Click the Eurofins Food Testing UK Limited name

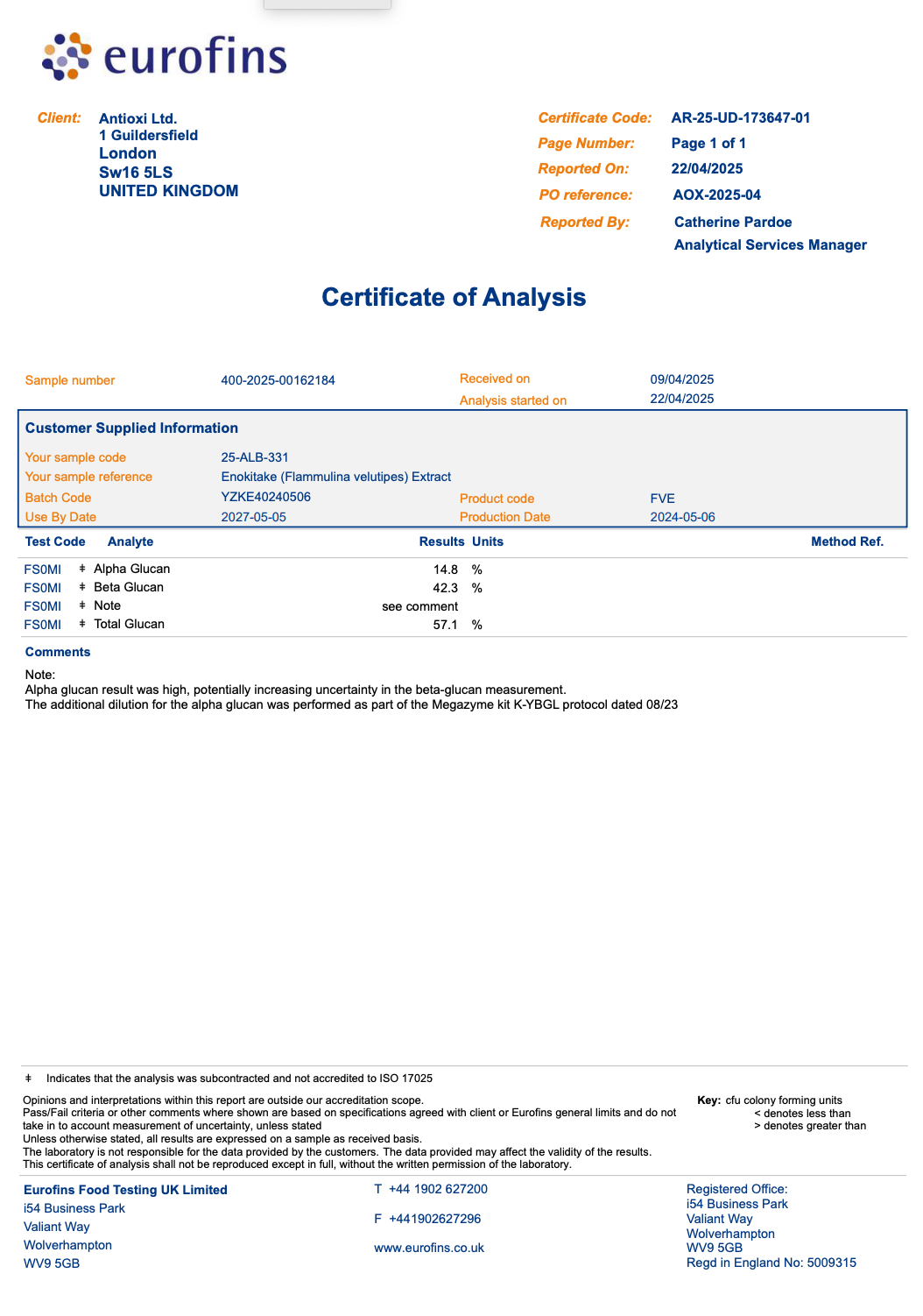125,1190
